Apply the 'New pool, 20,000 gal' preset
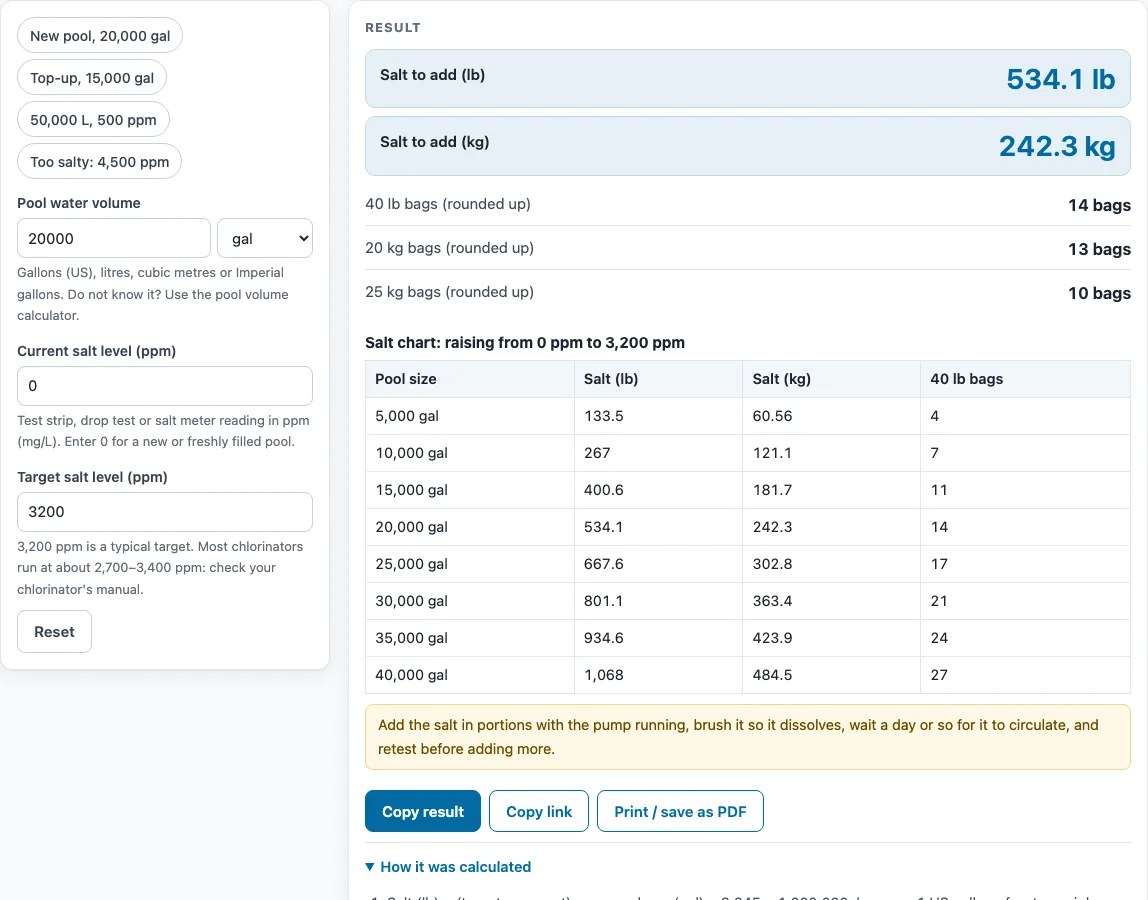The image size is (1148, 900). click(100, 36)
